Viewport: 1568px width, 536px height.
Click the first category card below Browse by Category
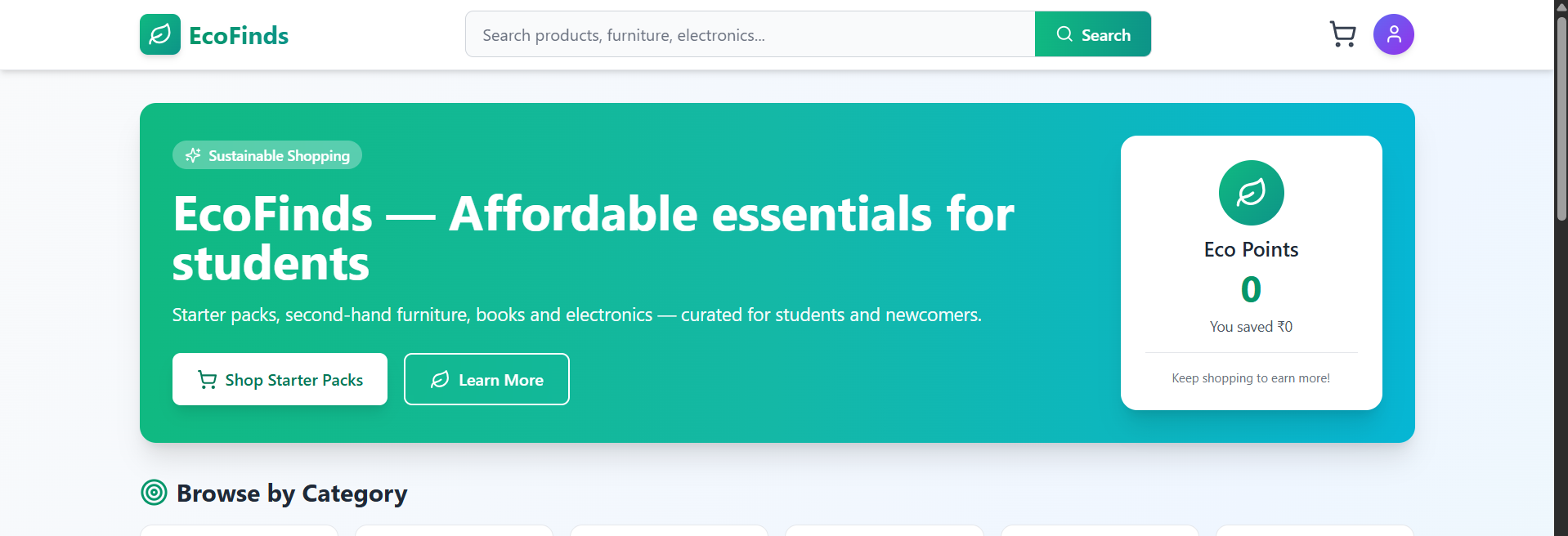click(238, 531)
